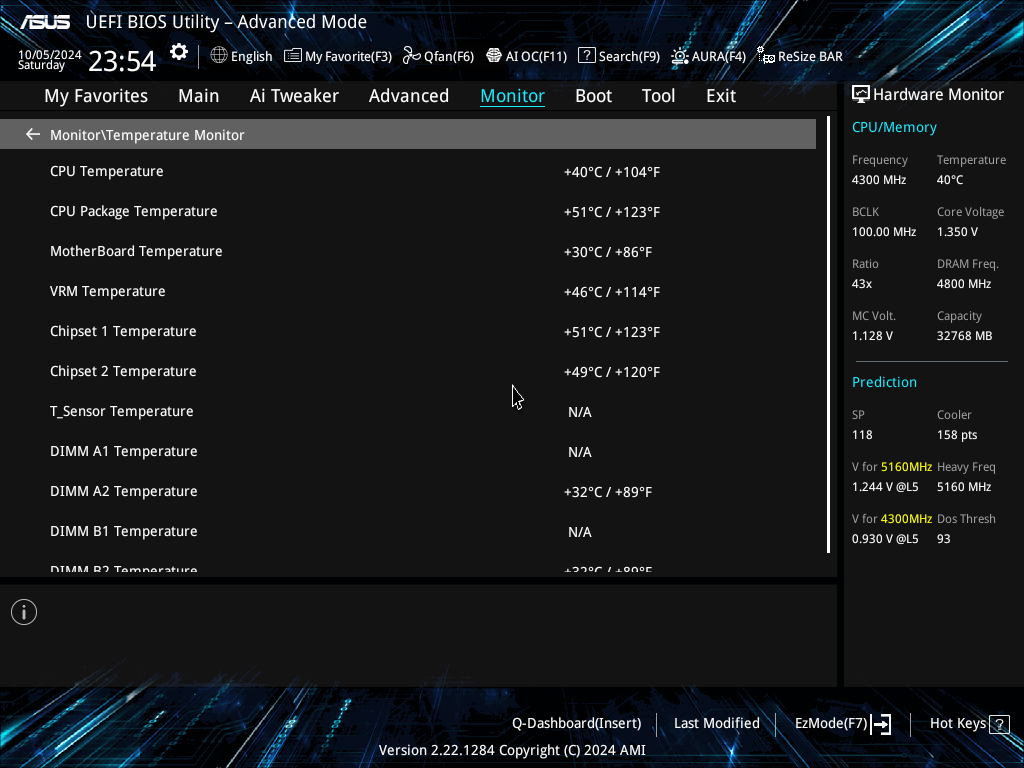Click the Prediction section heading

click(x=884, y=382)
